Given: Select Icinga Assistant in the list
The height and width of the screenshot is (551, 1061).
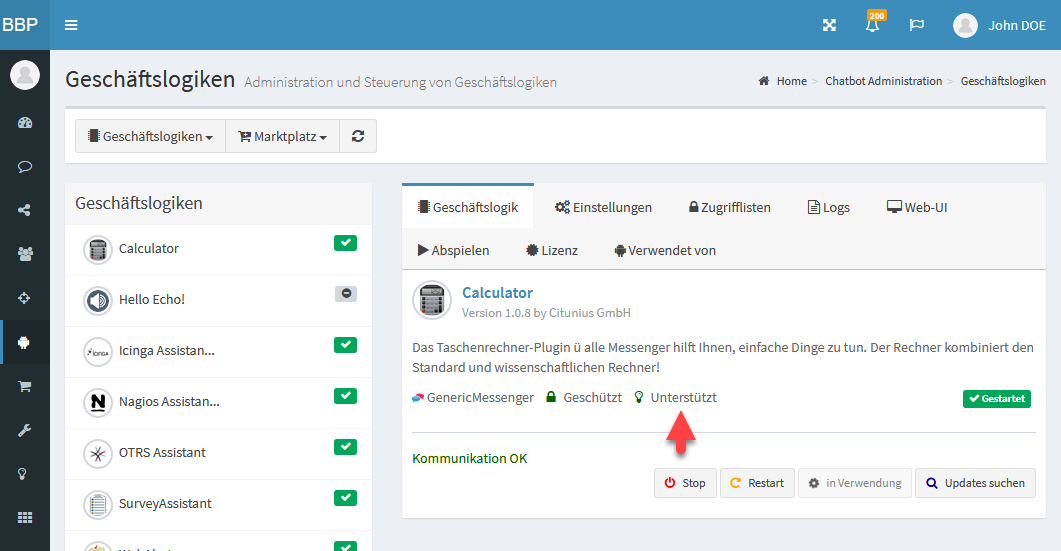Looking at the screenshot, I should [218, 351].
